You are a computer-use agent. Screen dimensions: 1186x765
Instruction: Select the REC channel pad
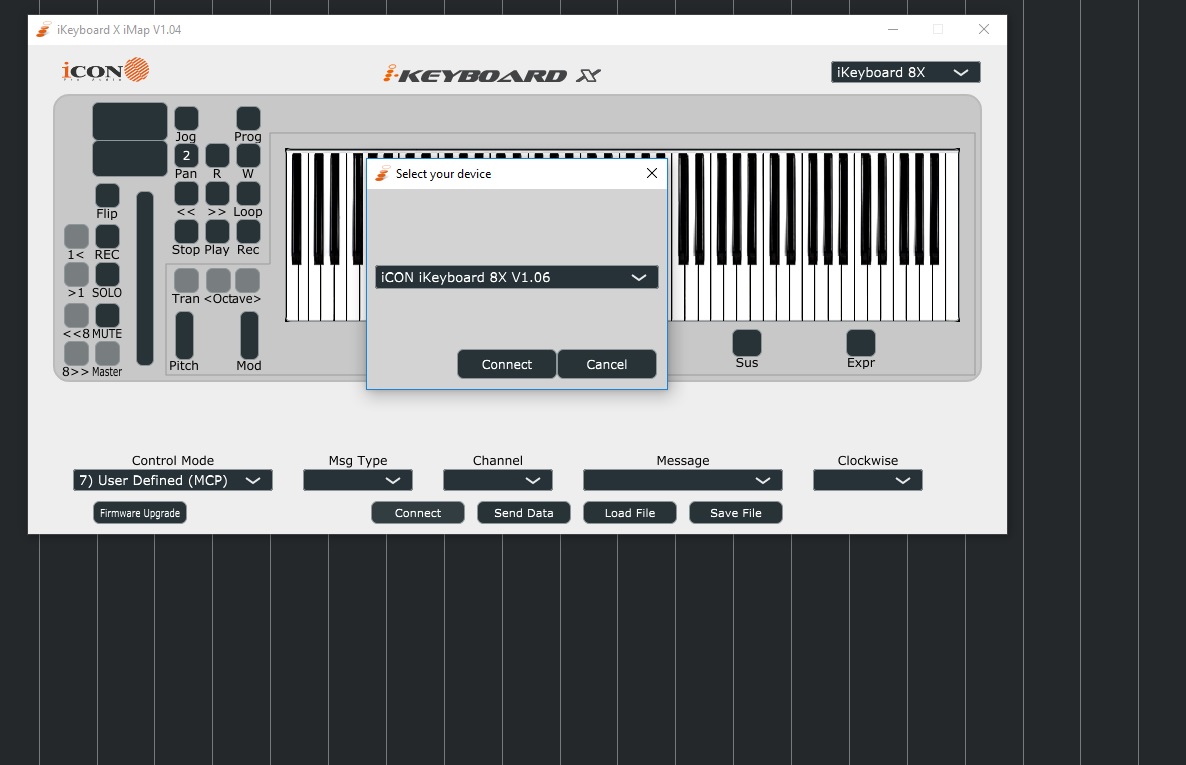(x=107, y=236)
